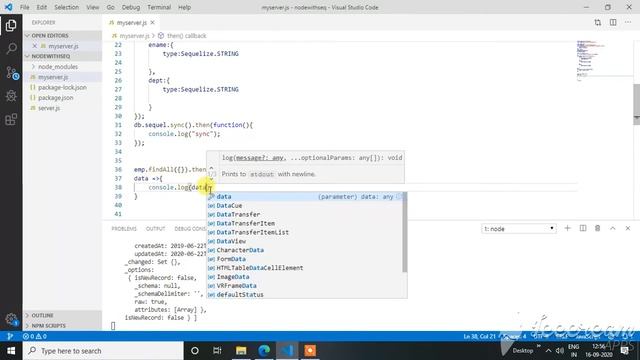This screenshot has height=360, width=640.
Task: Open the Terminal menu
Action: click(159, 7)
